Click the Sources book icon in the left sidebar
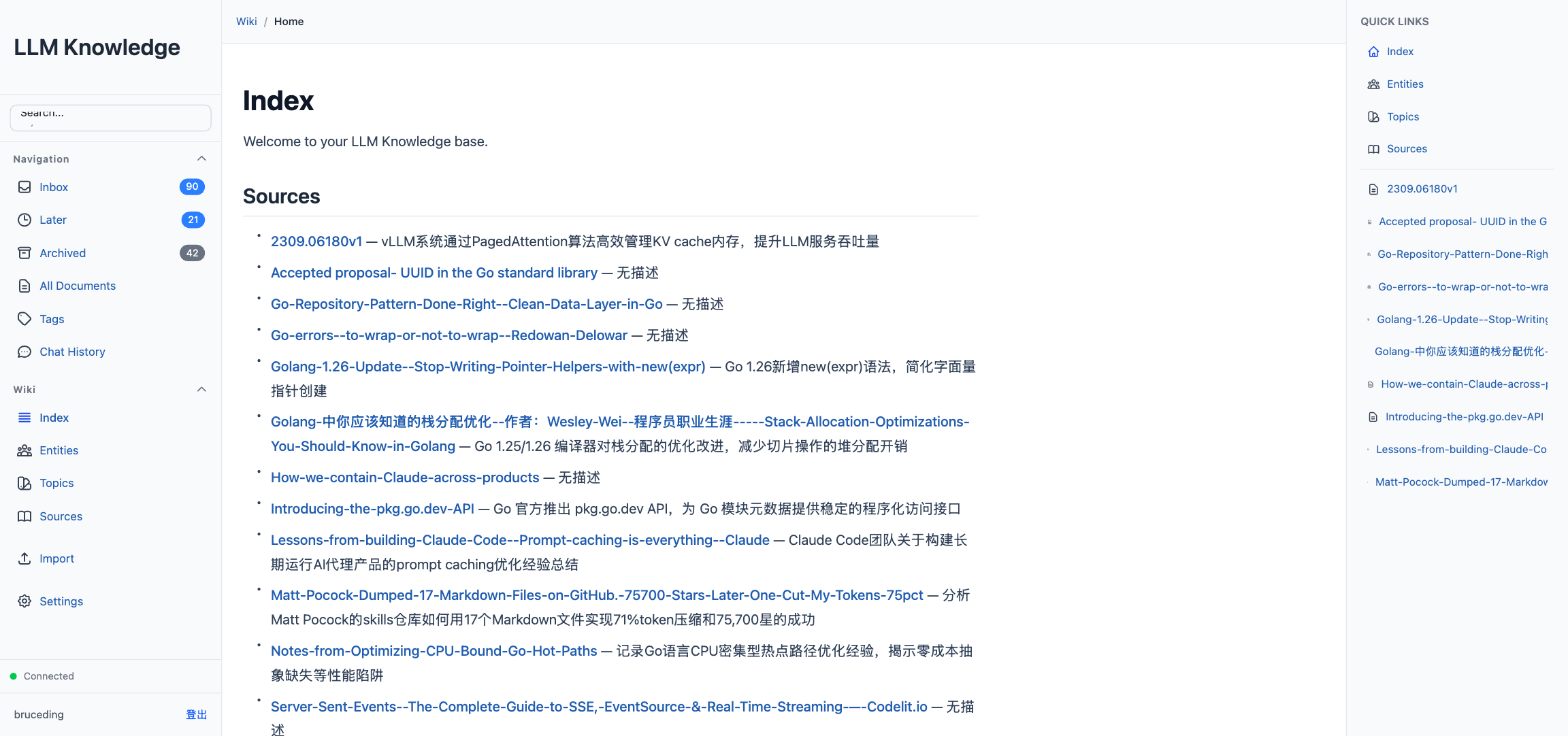This screenshot has height=736, width=1568. point(24,516)
